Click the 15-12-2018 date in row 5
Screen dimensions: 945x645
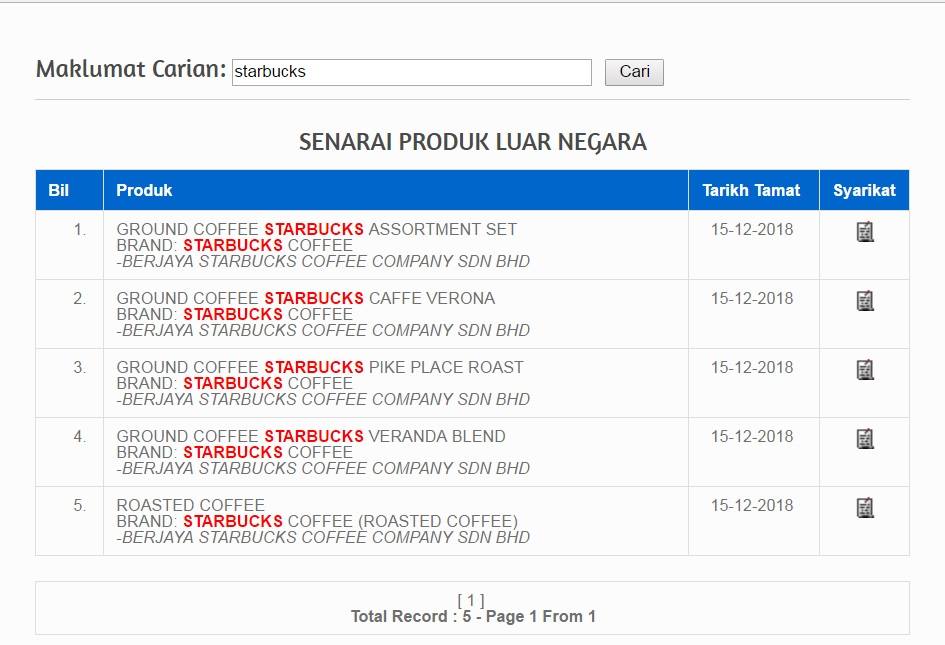click(x=752, y=505)
